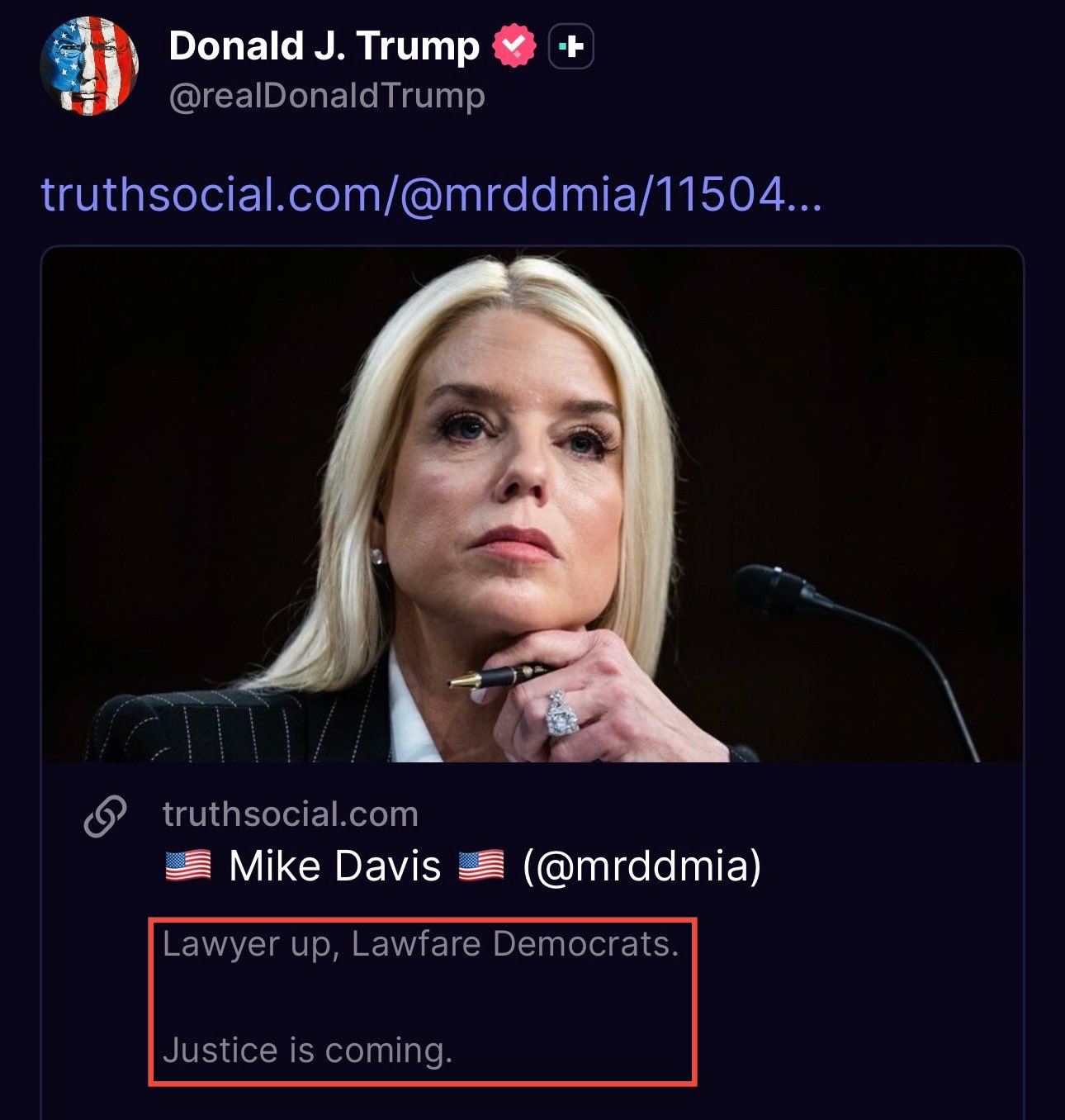This screenshot has height=1120, width=1065.
Task: Click the plus badge beside the verified mark
Action: click(x=571, y=48)
